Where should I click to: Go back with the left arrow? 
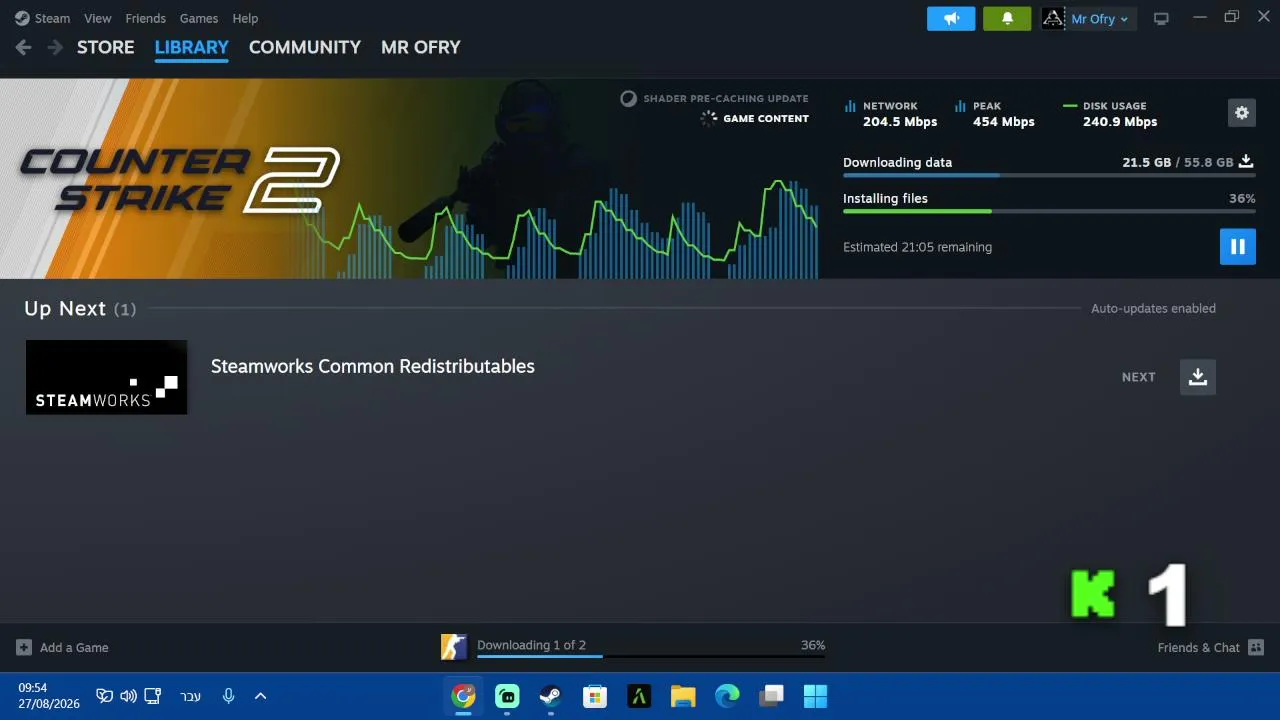click(x=24, y=47)
